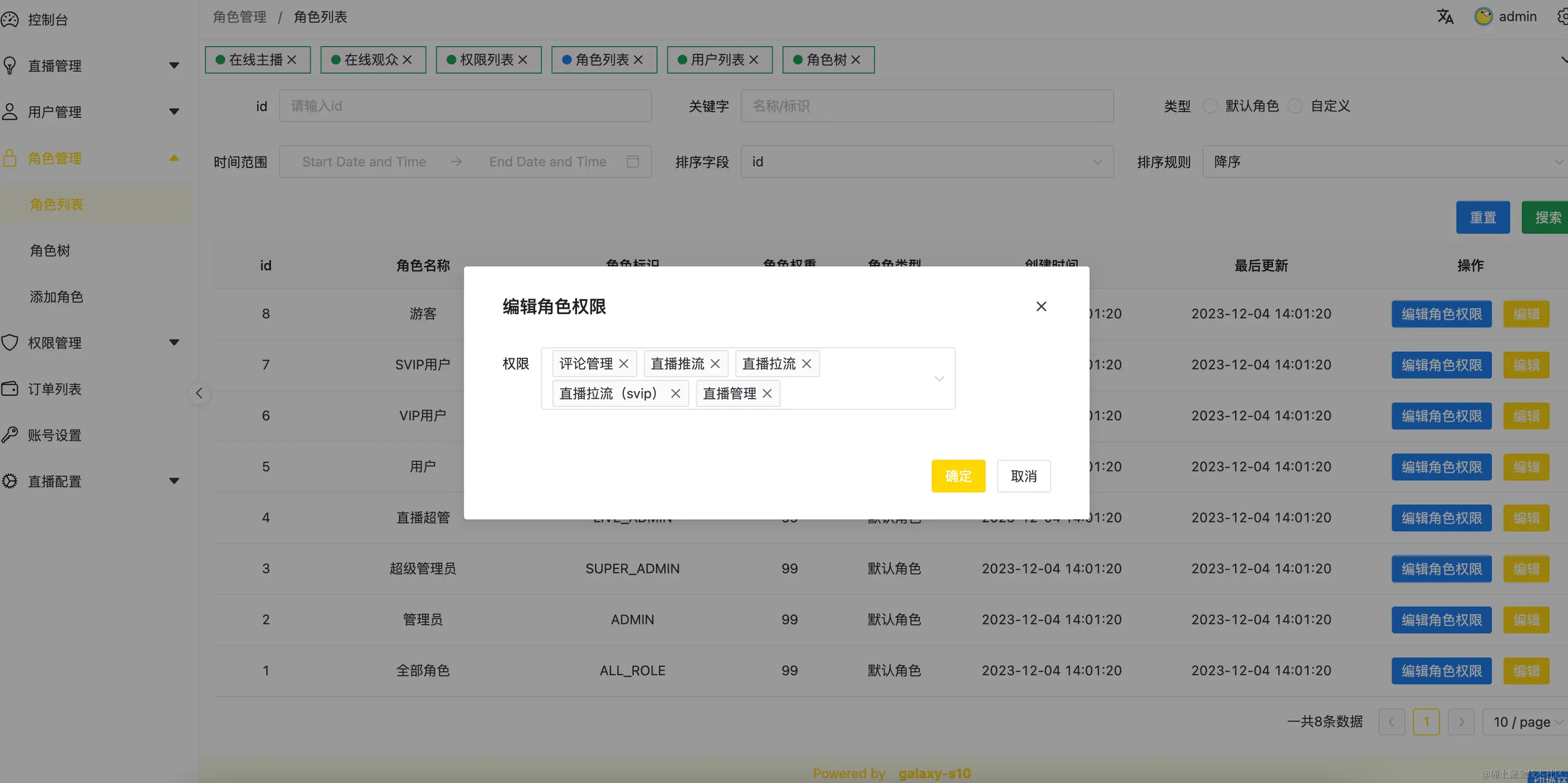
Task: Open the 排序规则 降序 dropdown
Action: (x=1385, y=161)
